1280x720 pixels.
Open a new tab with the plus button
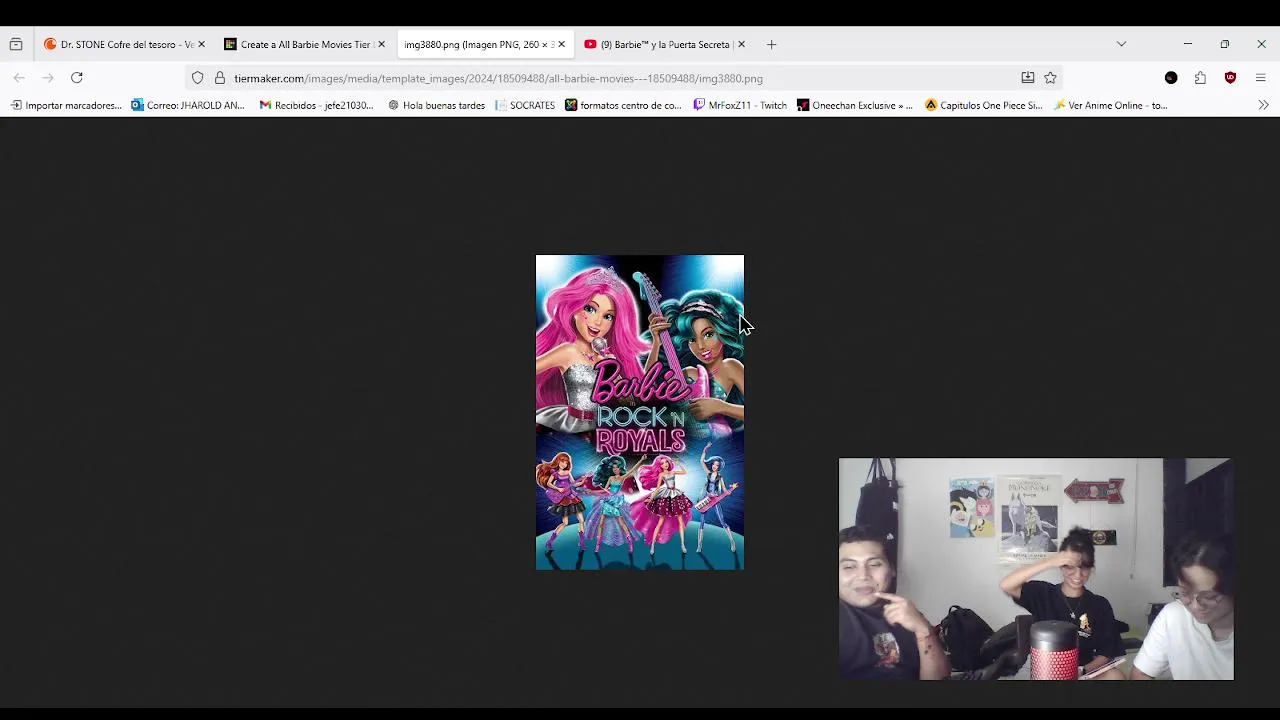pyautogui.click(x=771, y=44)
